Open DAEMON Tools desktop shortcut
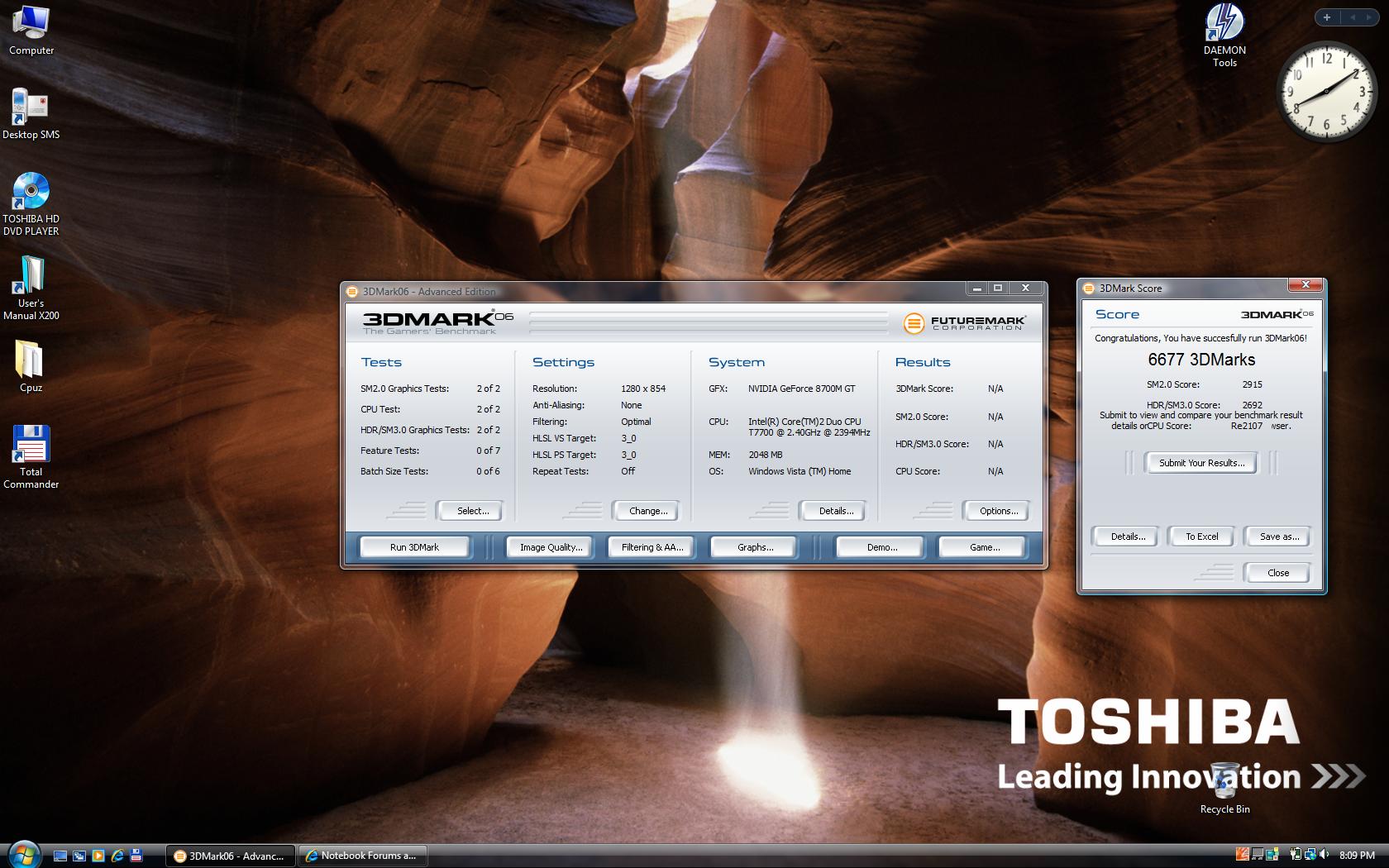 (1224, 35)
